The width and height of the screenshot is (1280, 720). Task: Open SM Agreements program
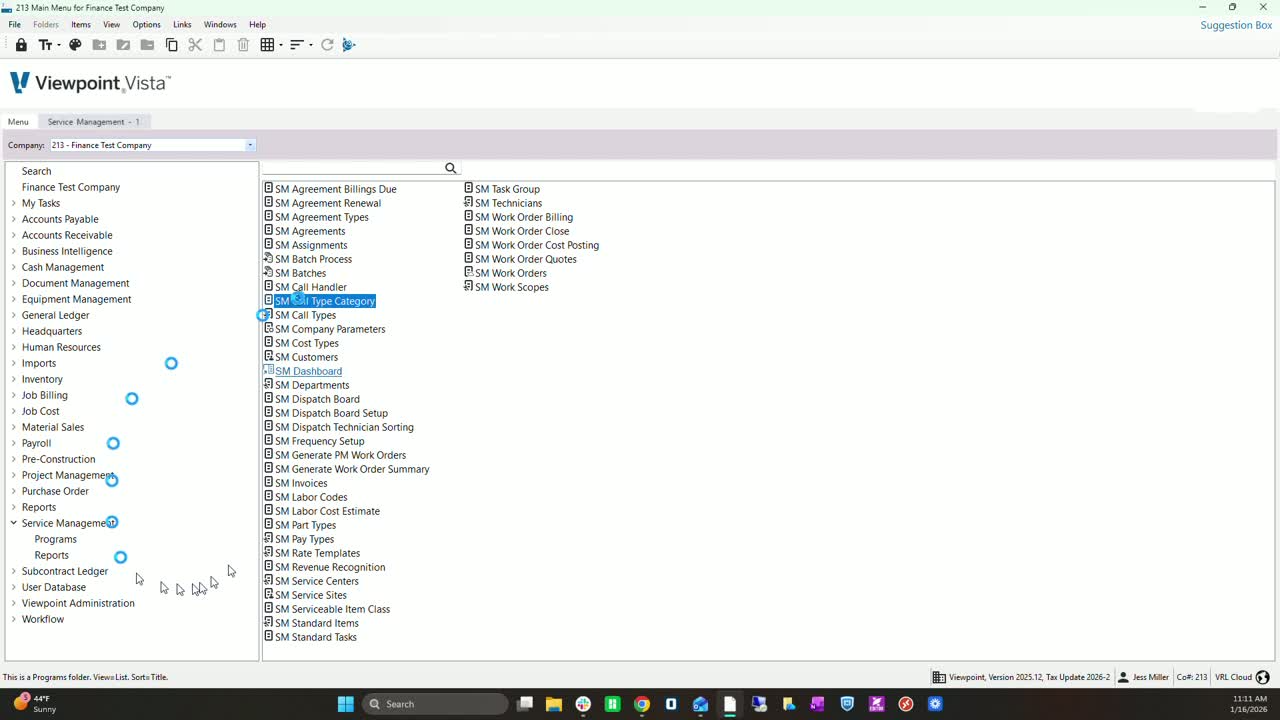[x=310, y=231]
